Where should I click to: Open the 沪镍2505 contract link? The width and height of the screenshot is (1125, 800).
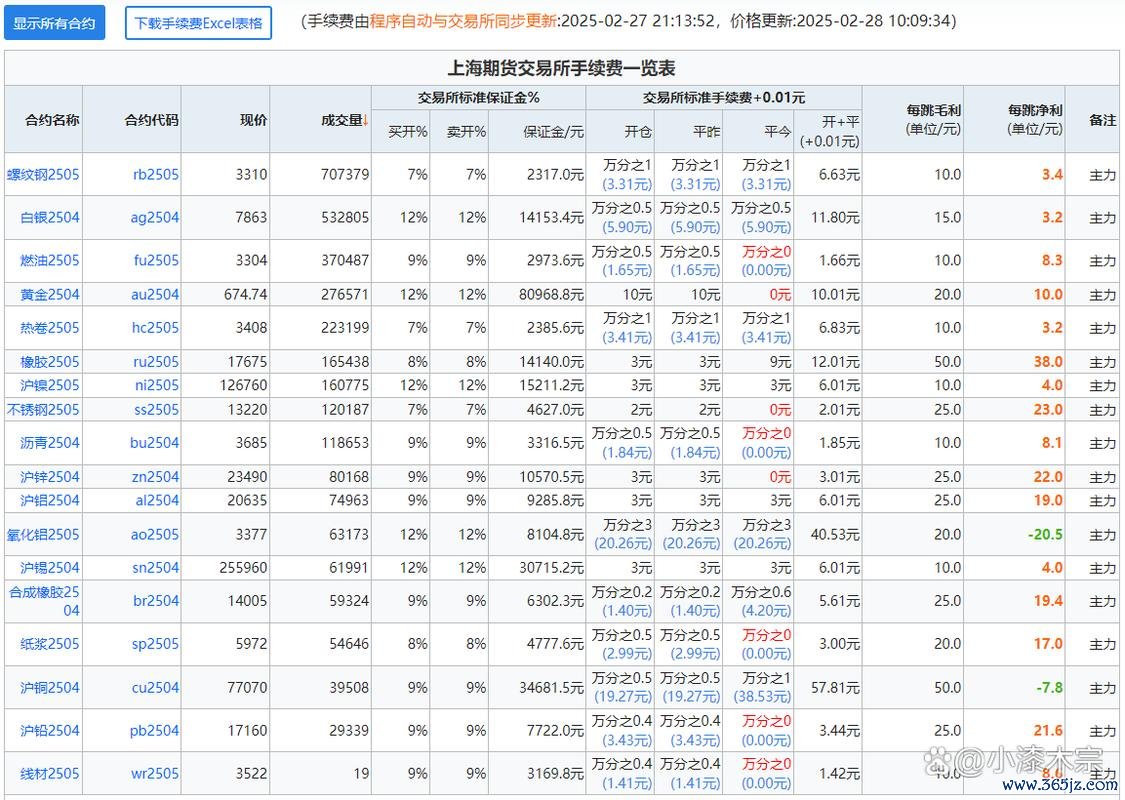pyautogui.click(x=50, y=385)
